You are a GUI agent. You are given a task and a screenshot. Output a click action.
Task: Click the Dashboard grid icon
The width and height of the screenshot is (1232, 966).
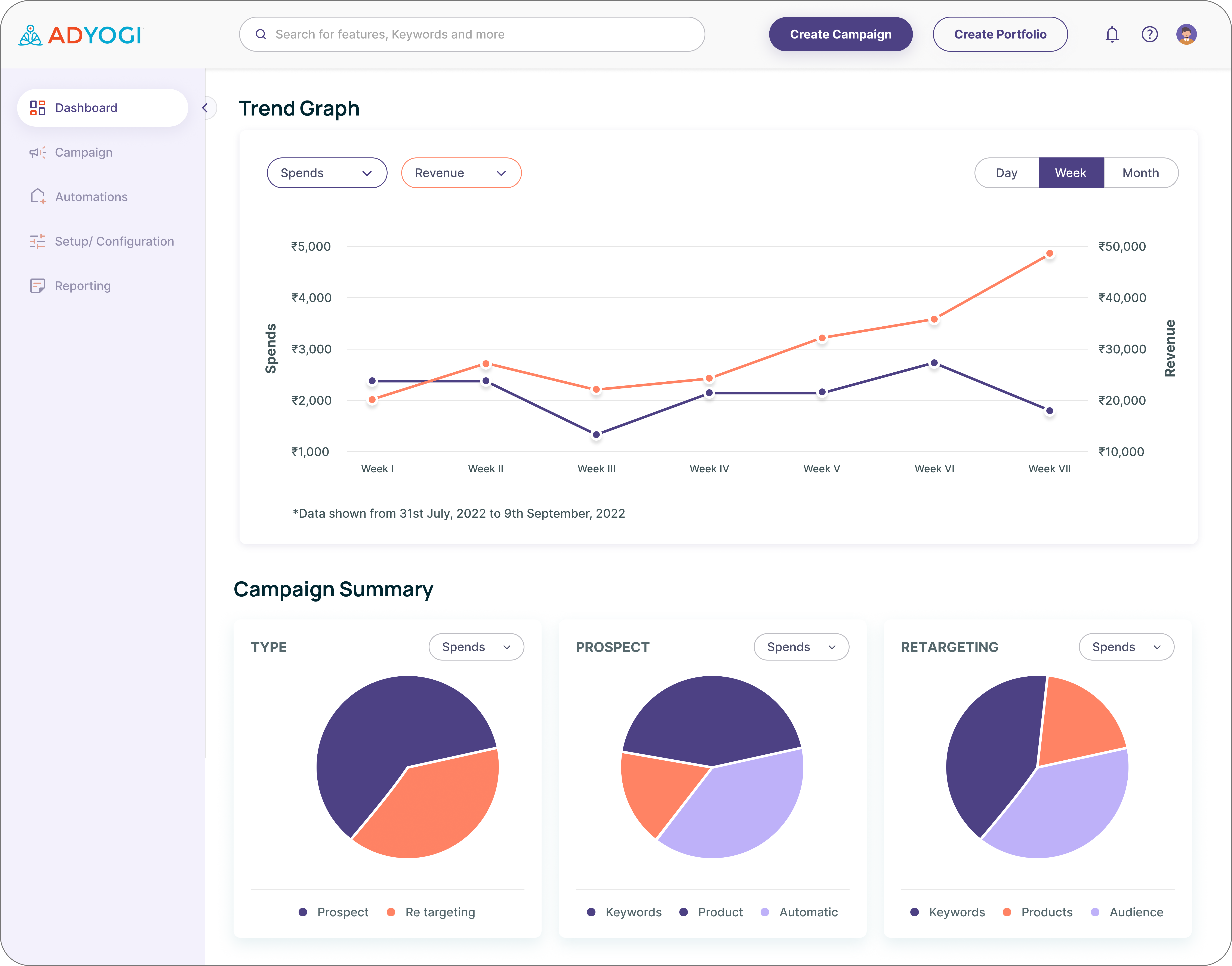click(37, 108)
